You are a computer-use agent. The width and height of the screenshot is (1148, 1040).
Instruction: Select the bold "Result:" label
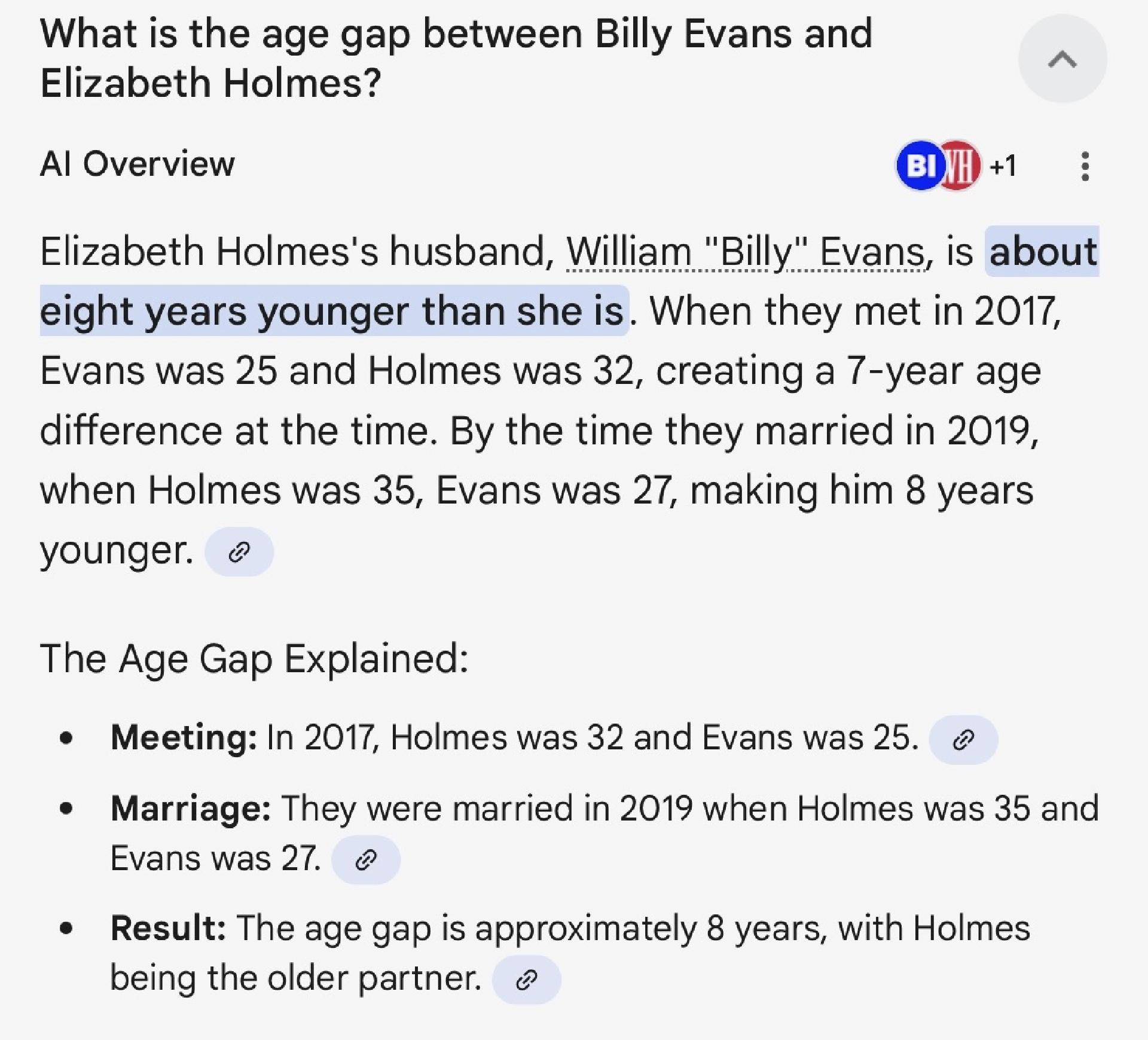pos(168,928)
